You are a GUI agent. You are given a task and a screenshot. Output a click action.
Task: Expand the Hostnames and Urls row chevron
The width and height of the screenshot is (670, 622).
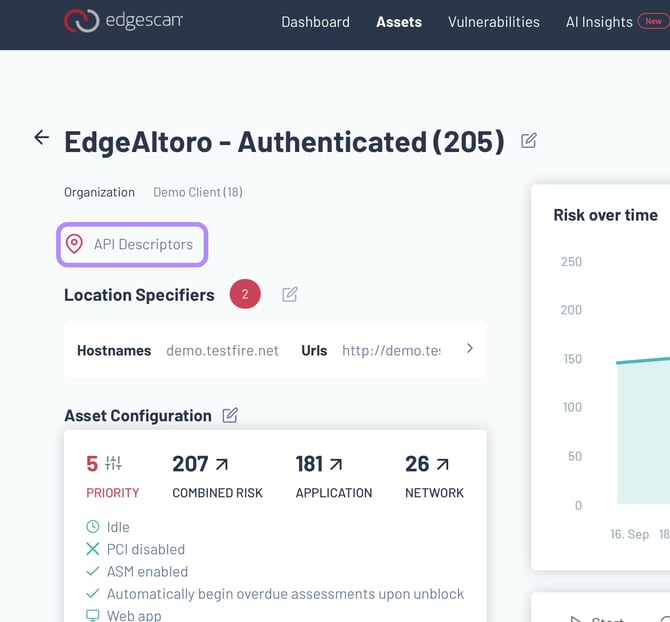coord(470,349)
